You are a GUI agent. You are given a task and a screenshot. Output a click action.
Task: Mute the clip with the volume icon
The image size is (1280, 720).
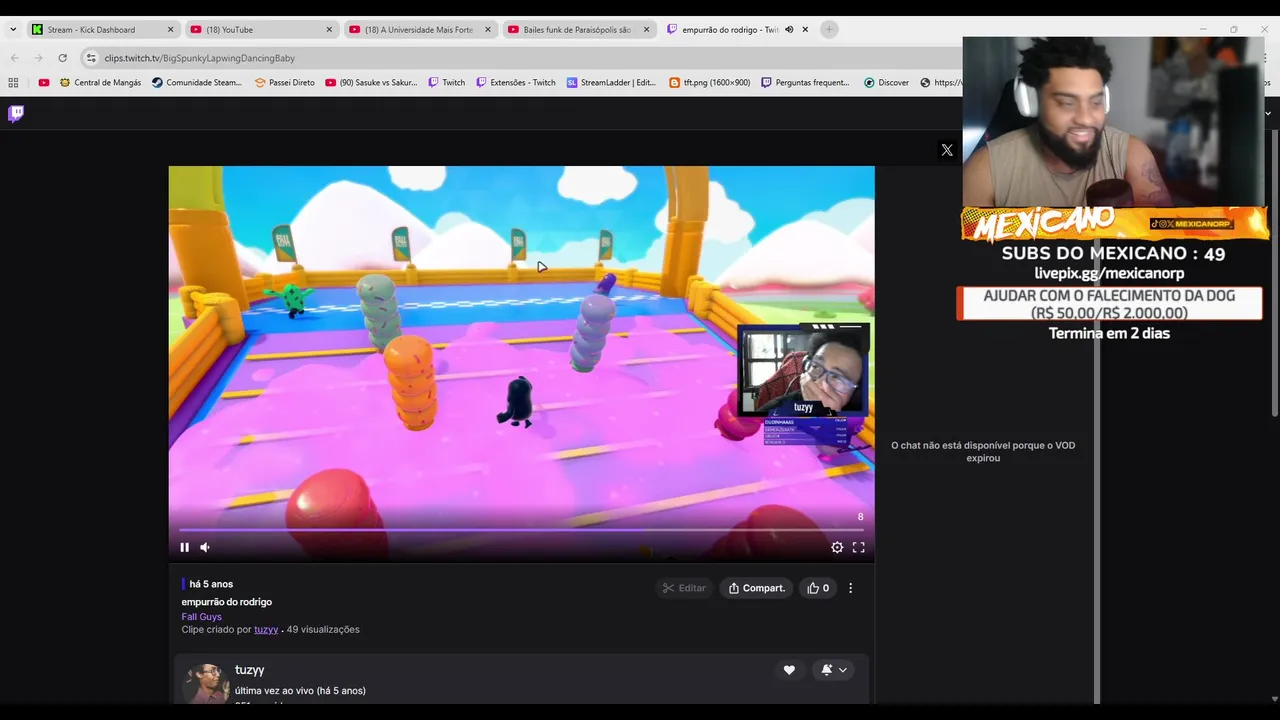(205, 547)
